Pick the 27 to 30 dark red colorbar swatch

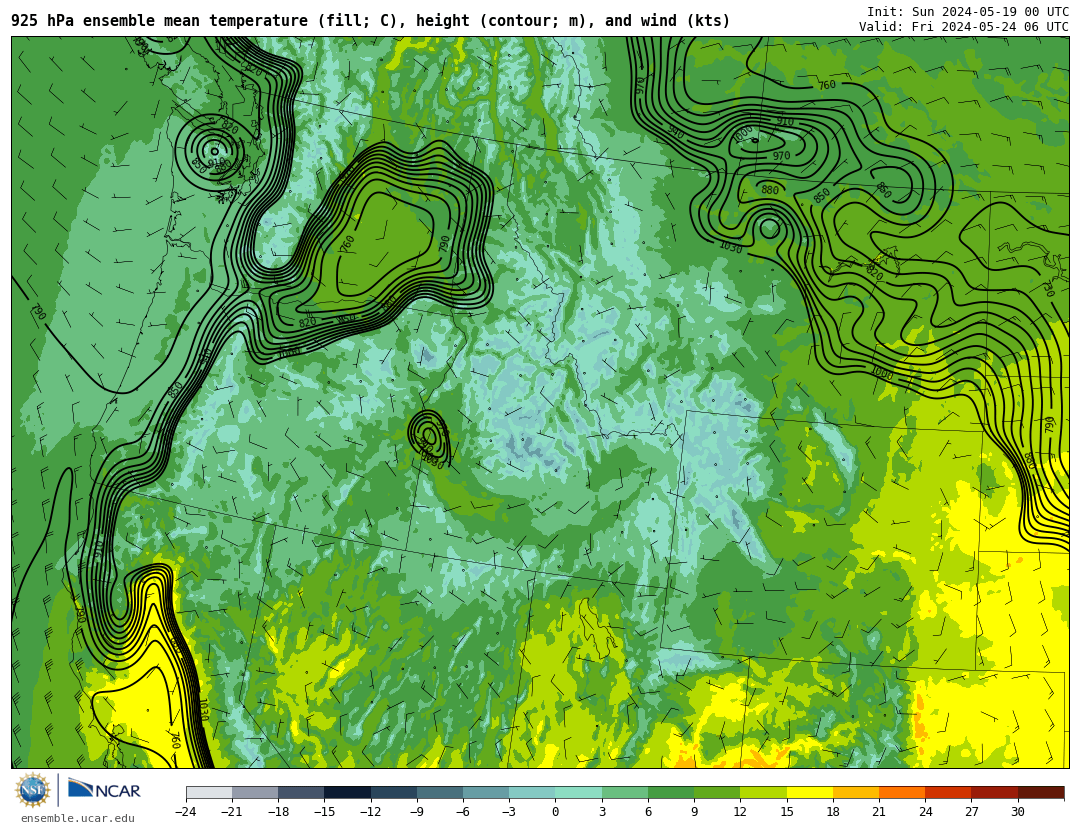tap(994, 792)
